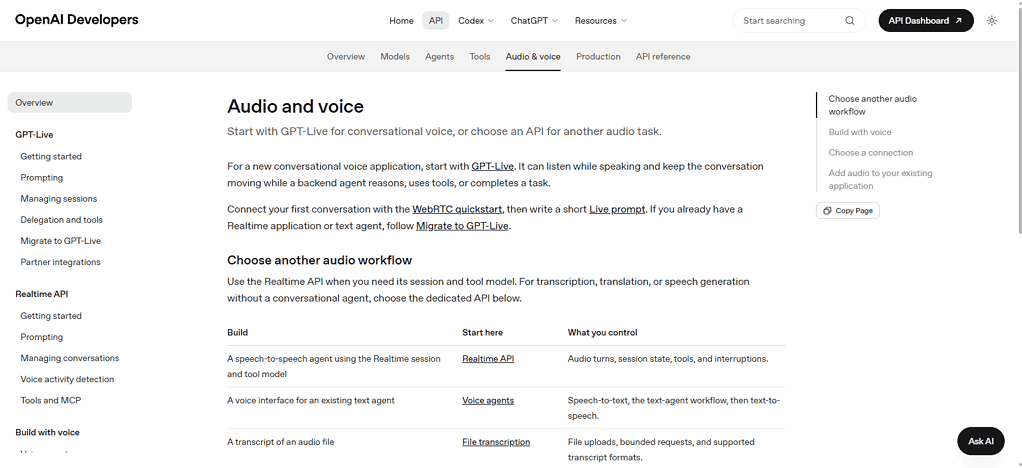Click the search magnifier icon
1022x468 pixels.
849,21
